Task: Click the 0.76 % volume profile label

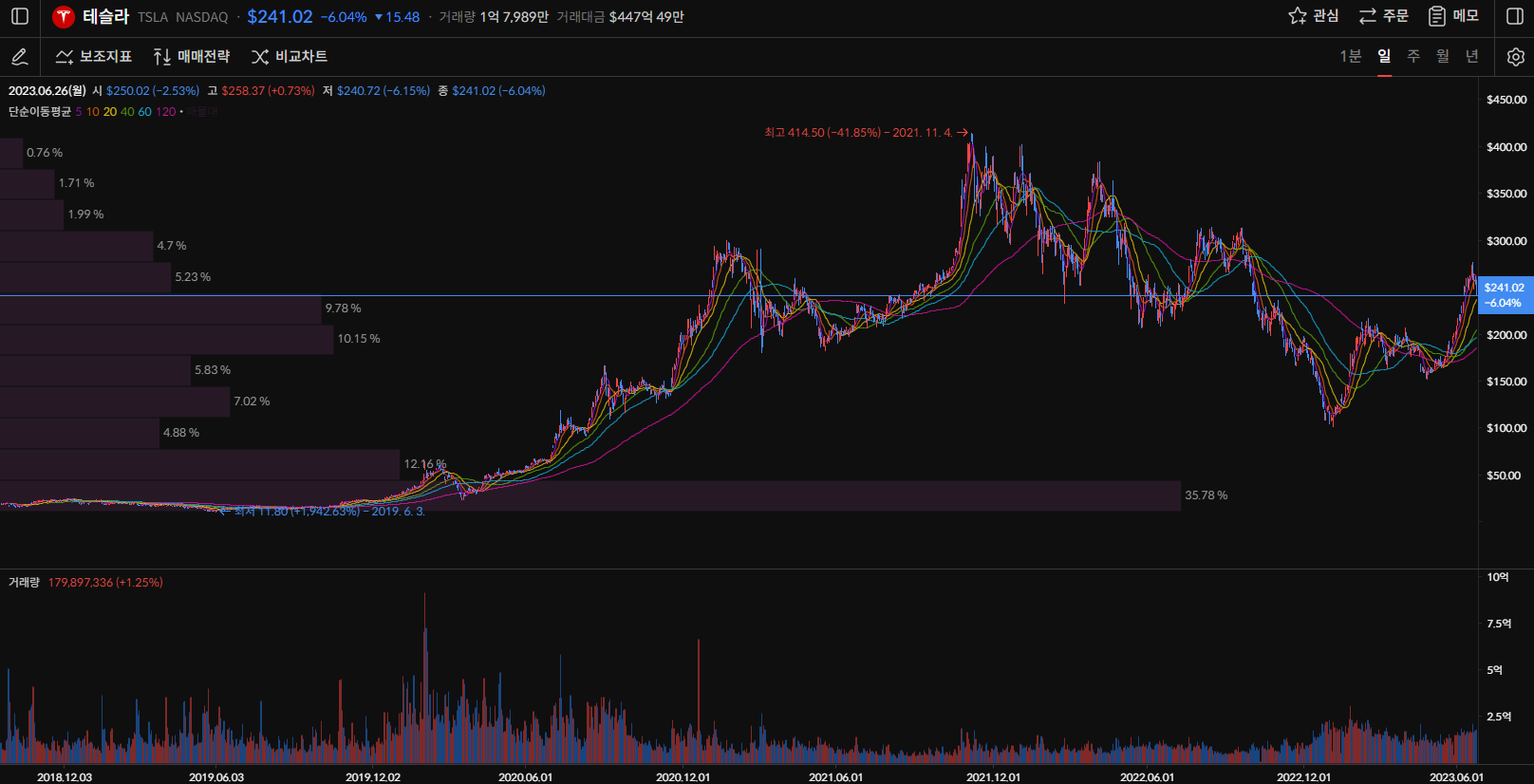Action: tap(45, 153)
